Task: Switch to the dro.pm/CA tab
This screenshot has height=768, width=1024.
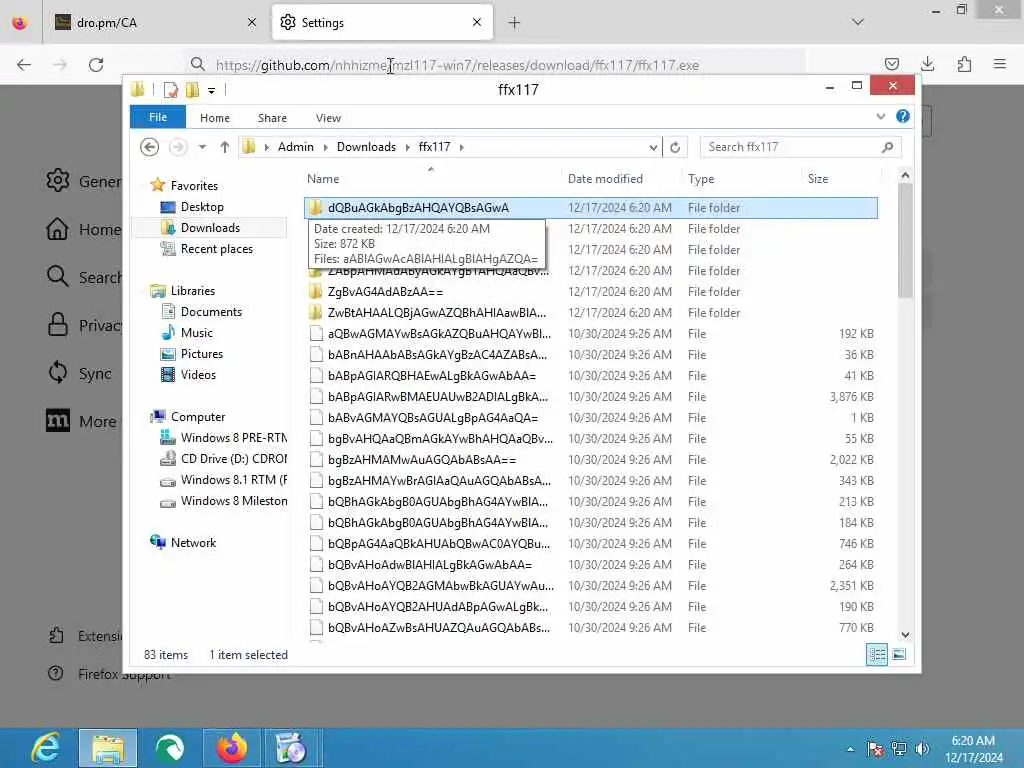Action: click(x=155, y=22)
